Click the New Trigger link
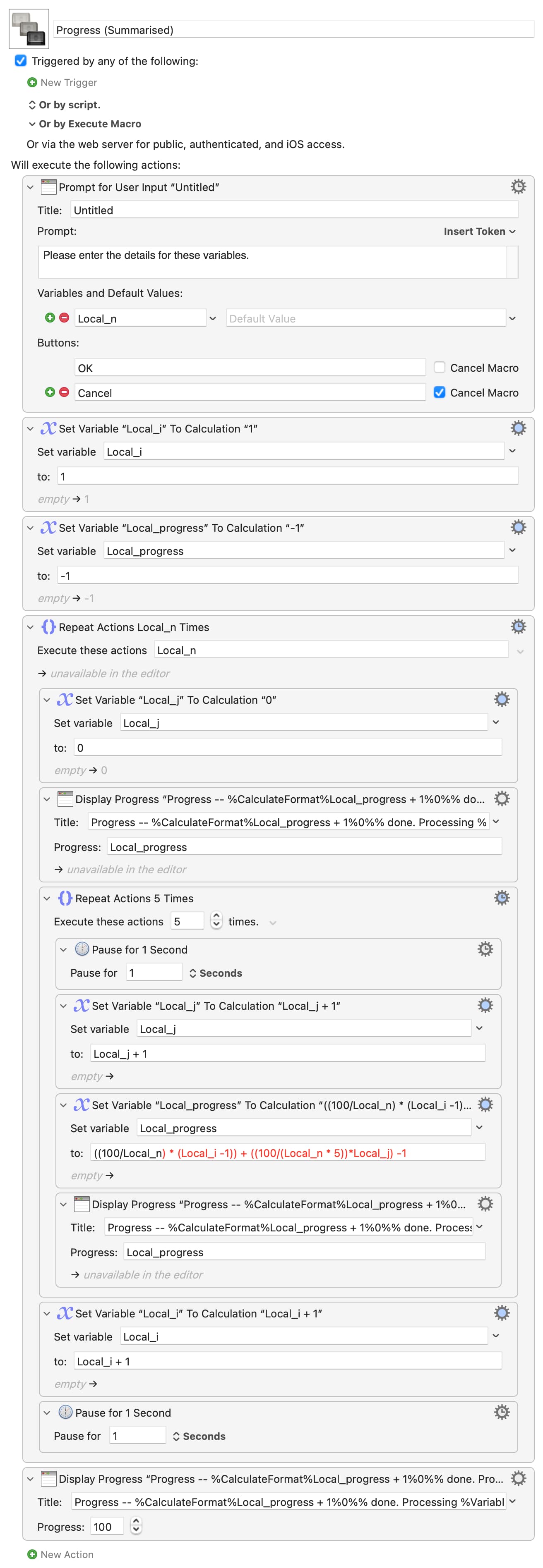Image resolution: width=543 pixels, height=1568 pixels. [68, 82]
